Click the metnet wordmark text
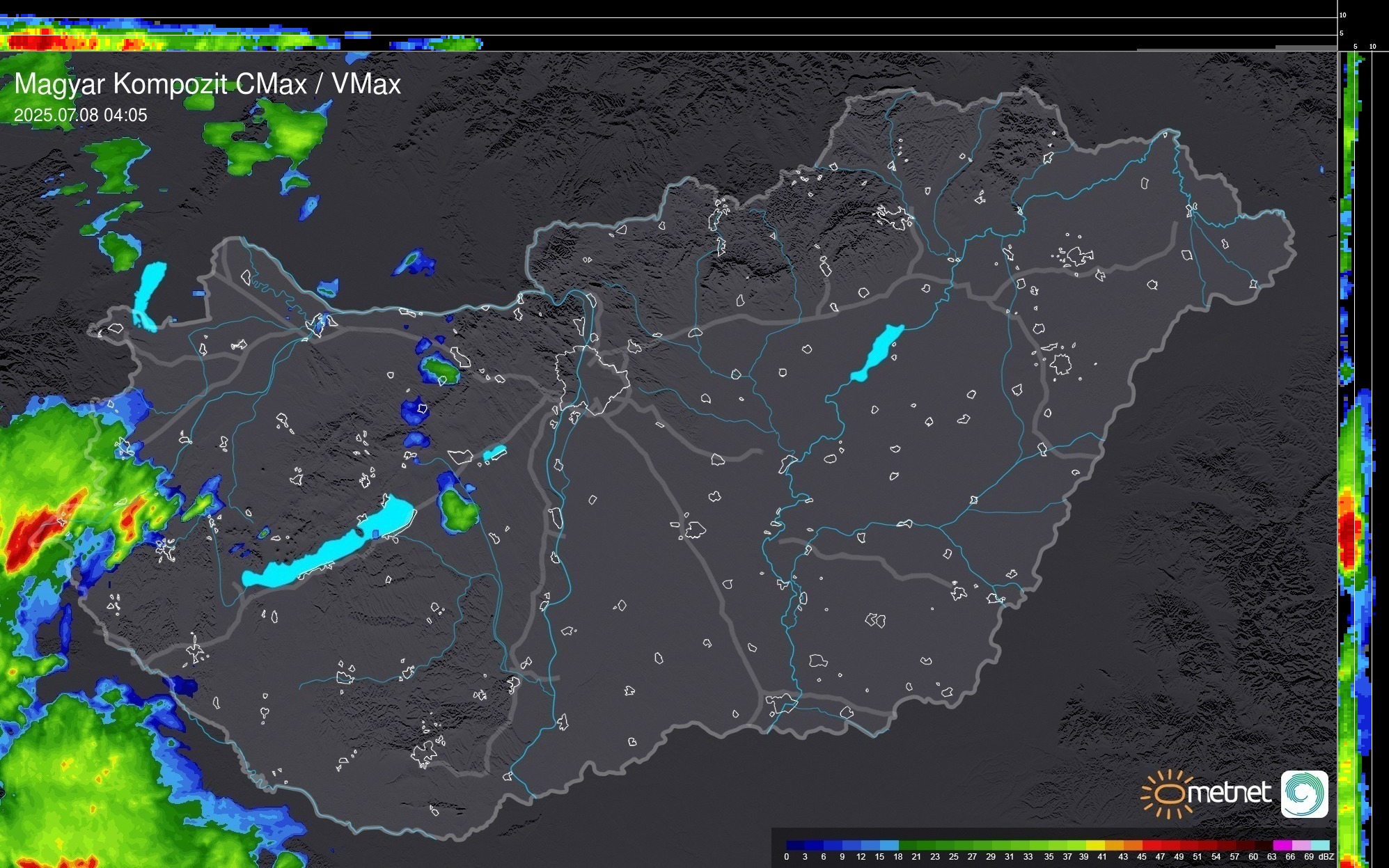The width and height of the screenshot is (1389, 868). 1229,793
